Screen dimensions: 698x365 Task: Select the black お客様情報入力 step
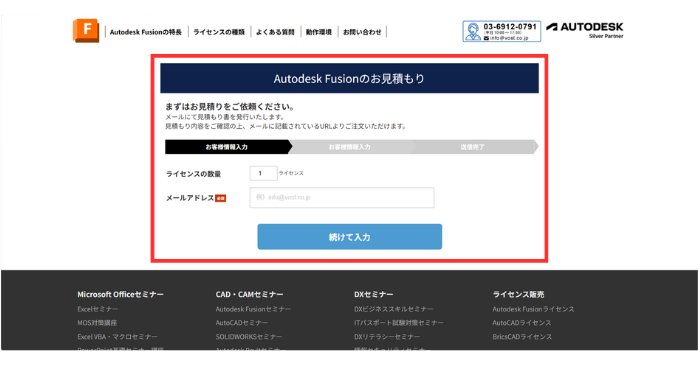click(x=228, y=147)
